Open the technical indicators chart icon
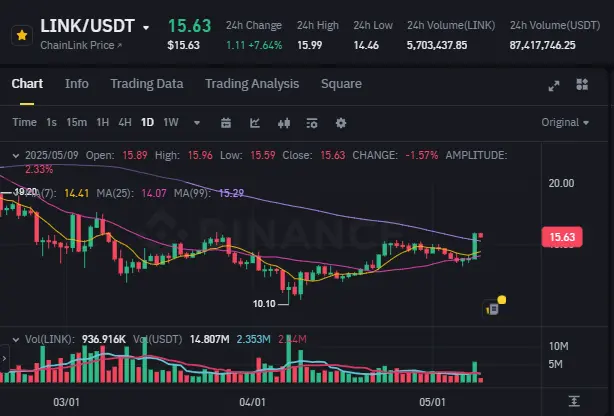Screen dimensions: 614x416 click(255, 123)
